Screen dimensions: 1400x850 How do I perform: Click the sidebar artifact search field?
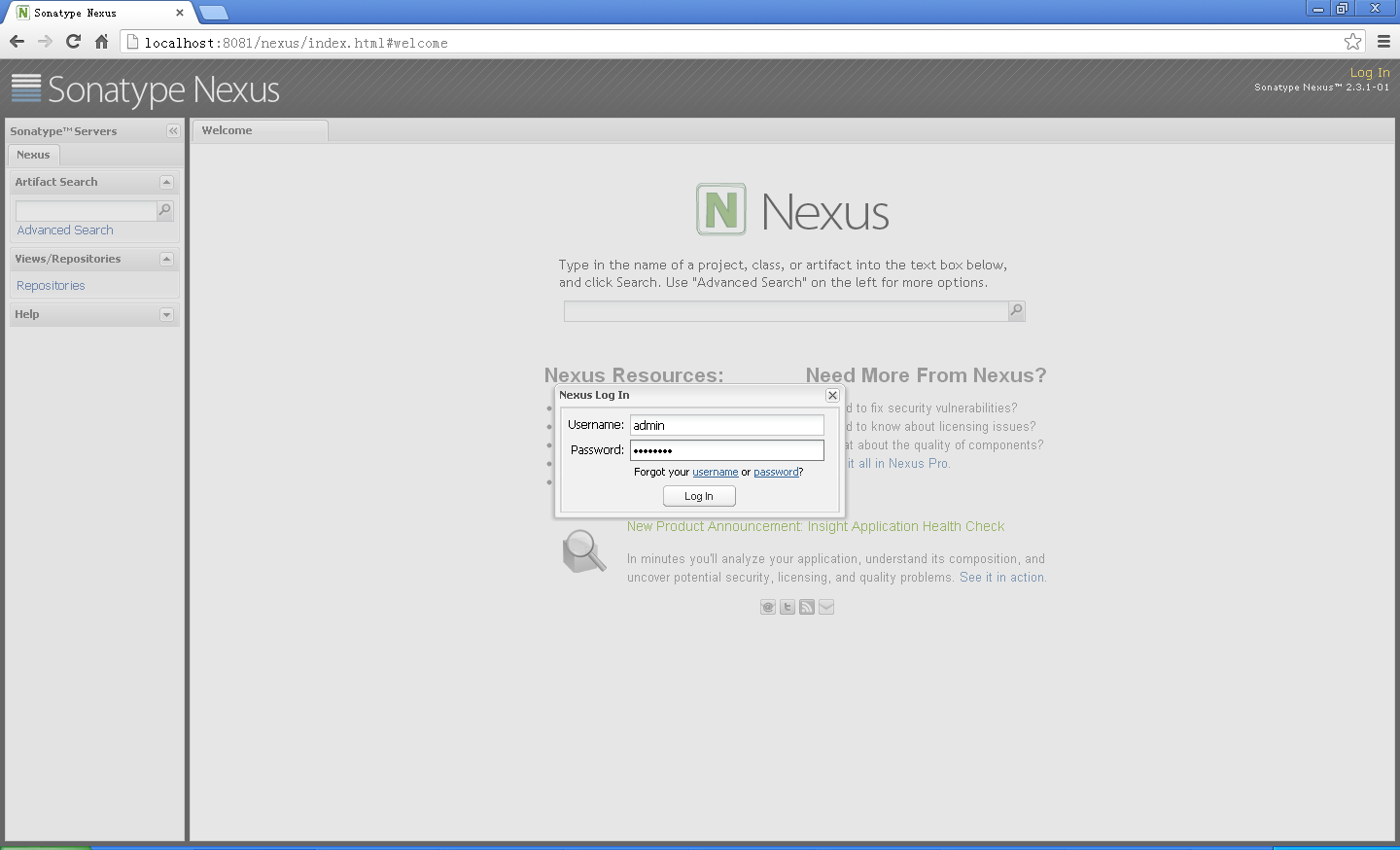tap(86, 210)
